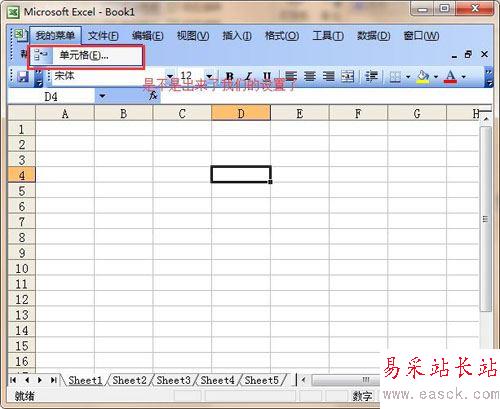
Task: Expand Standard toolbar options chevron beside Save
Action: [38, 77]
